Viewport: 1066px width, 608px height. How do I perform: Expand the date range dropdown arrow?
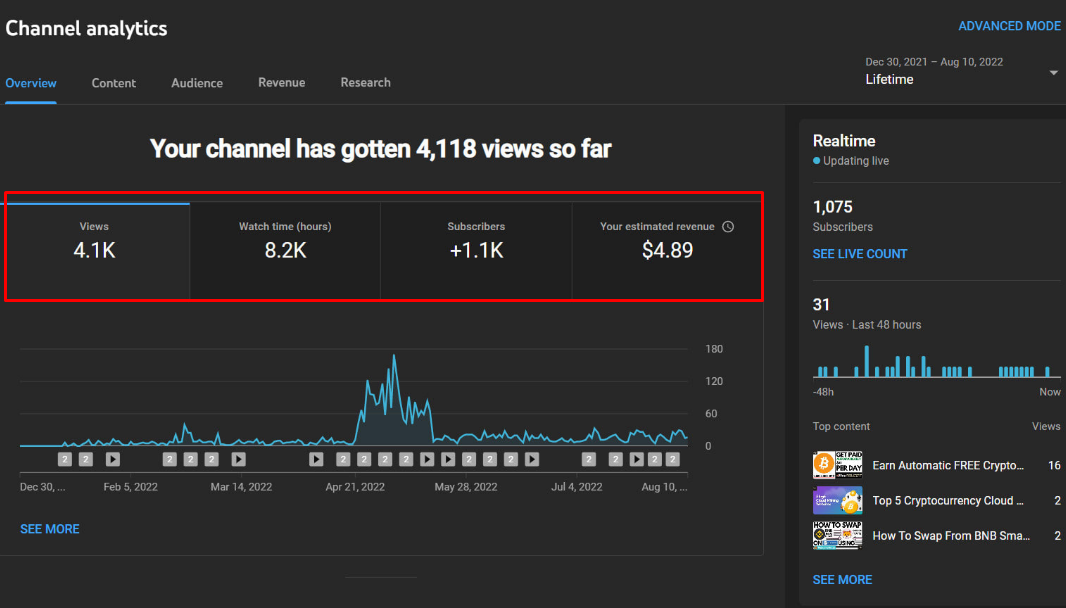coord(1053,73)
